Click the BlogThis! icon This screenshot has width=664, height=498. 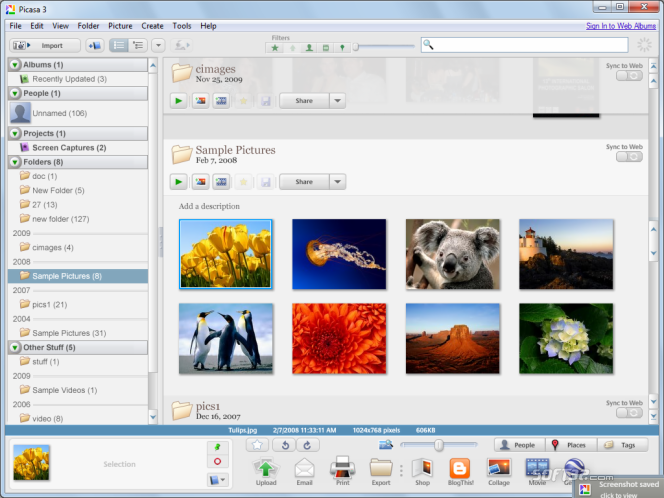pos(460,468)
